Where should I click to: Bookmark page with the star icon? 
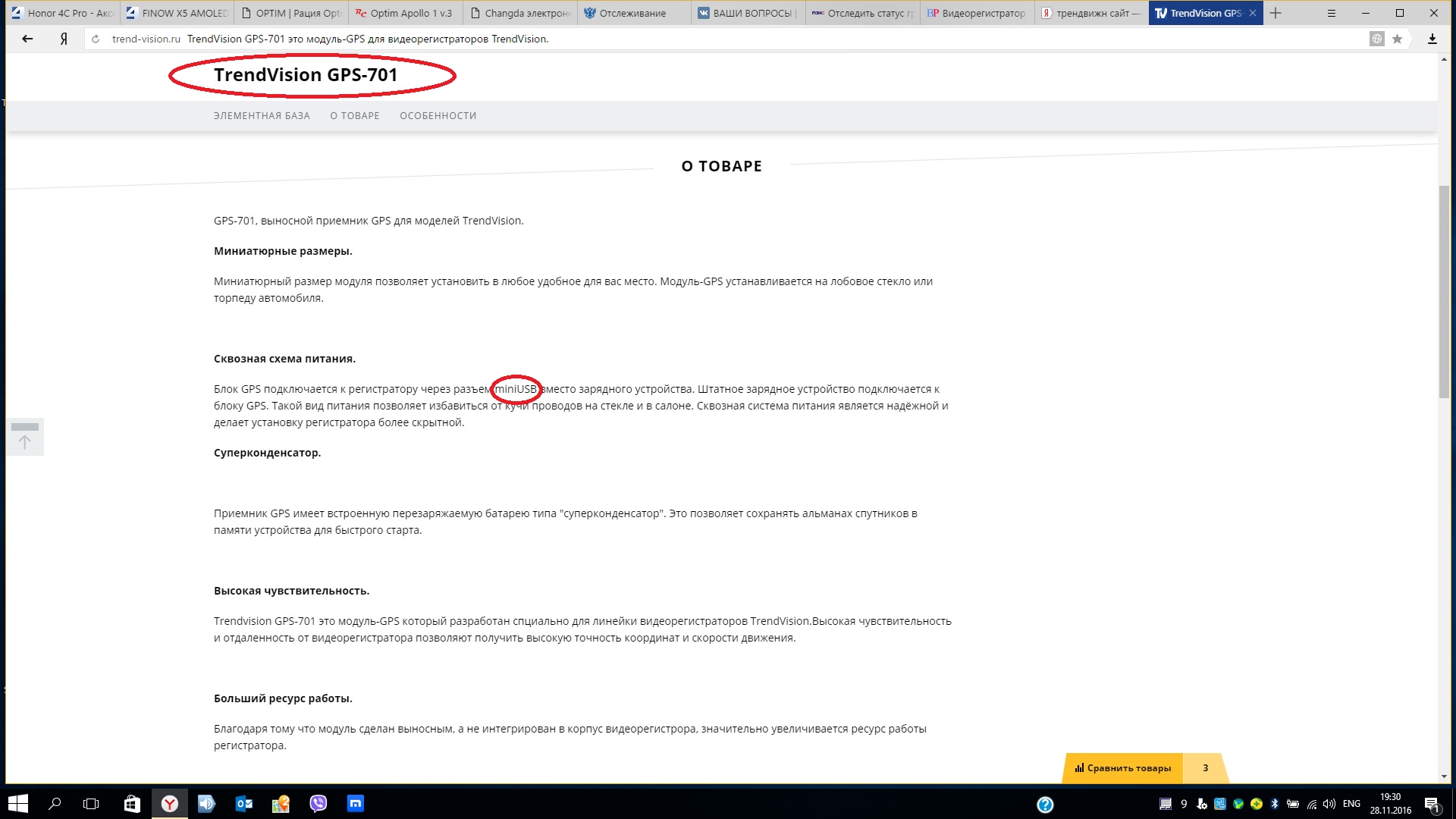click(x=1397, y=39)
